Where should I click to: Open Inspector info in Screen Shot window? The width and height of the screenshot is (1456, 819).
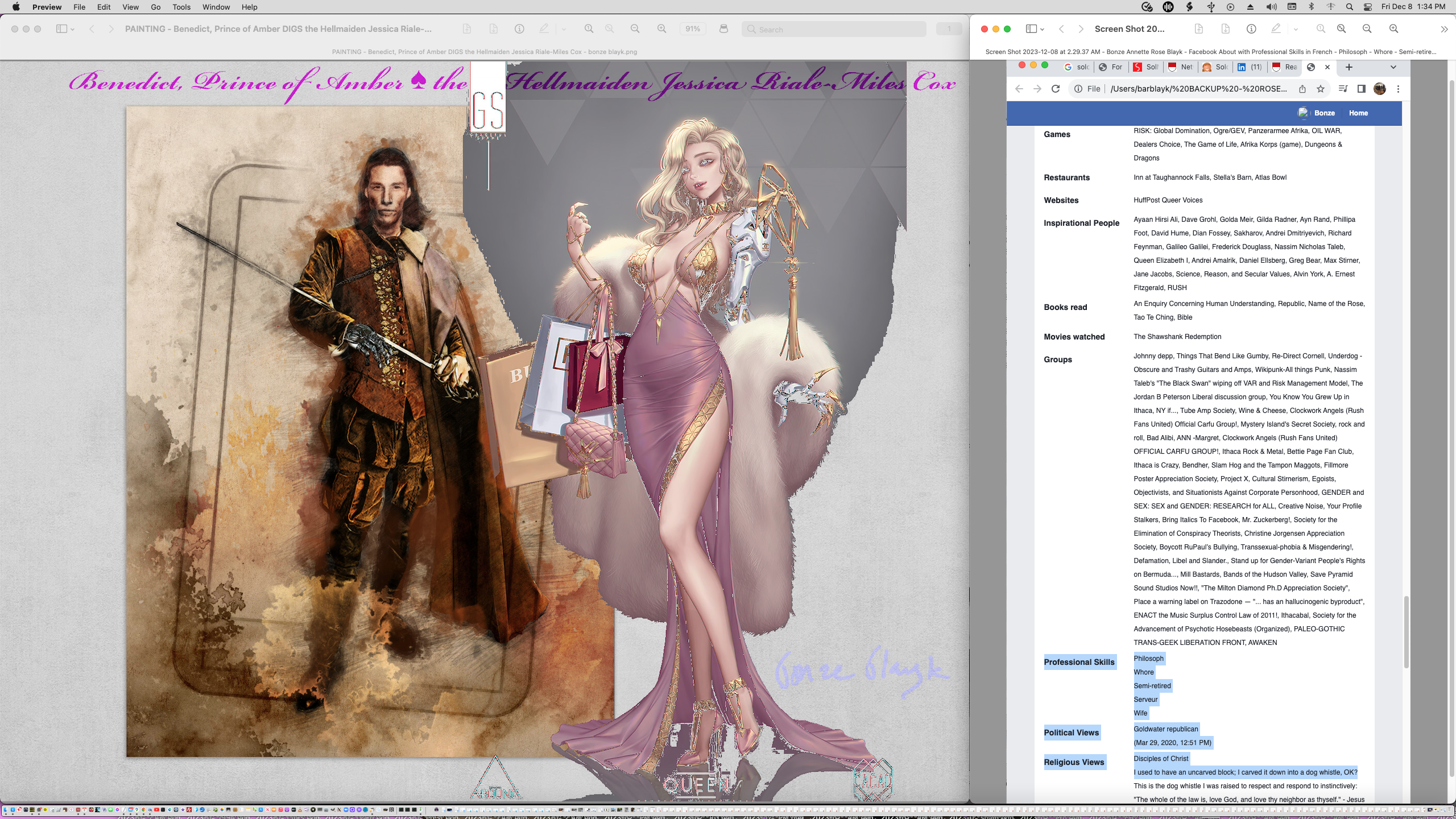point(1251,28)
